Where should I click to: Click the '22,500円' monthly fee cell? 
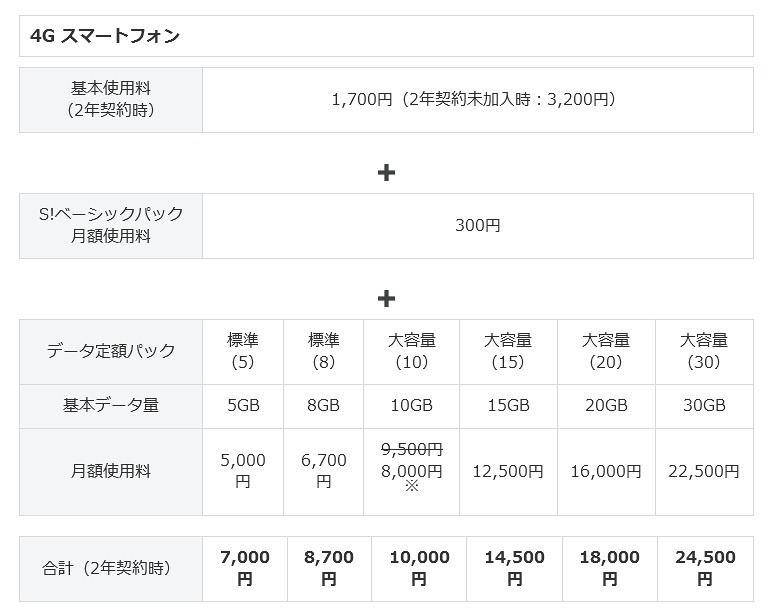[704, 472]
